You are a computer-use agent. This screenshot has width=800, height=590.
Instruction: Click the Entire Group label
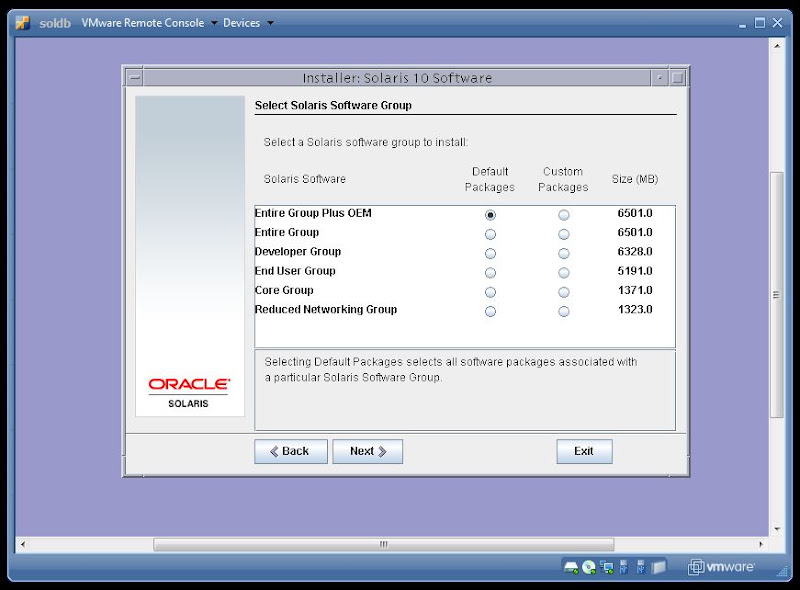tap(287, 233)
